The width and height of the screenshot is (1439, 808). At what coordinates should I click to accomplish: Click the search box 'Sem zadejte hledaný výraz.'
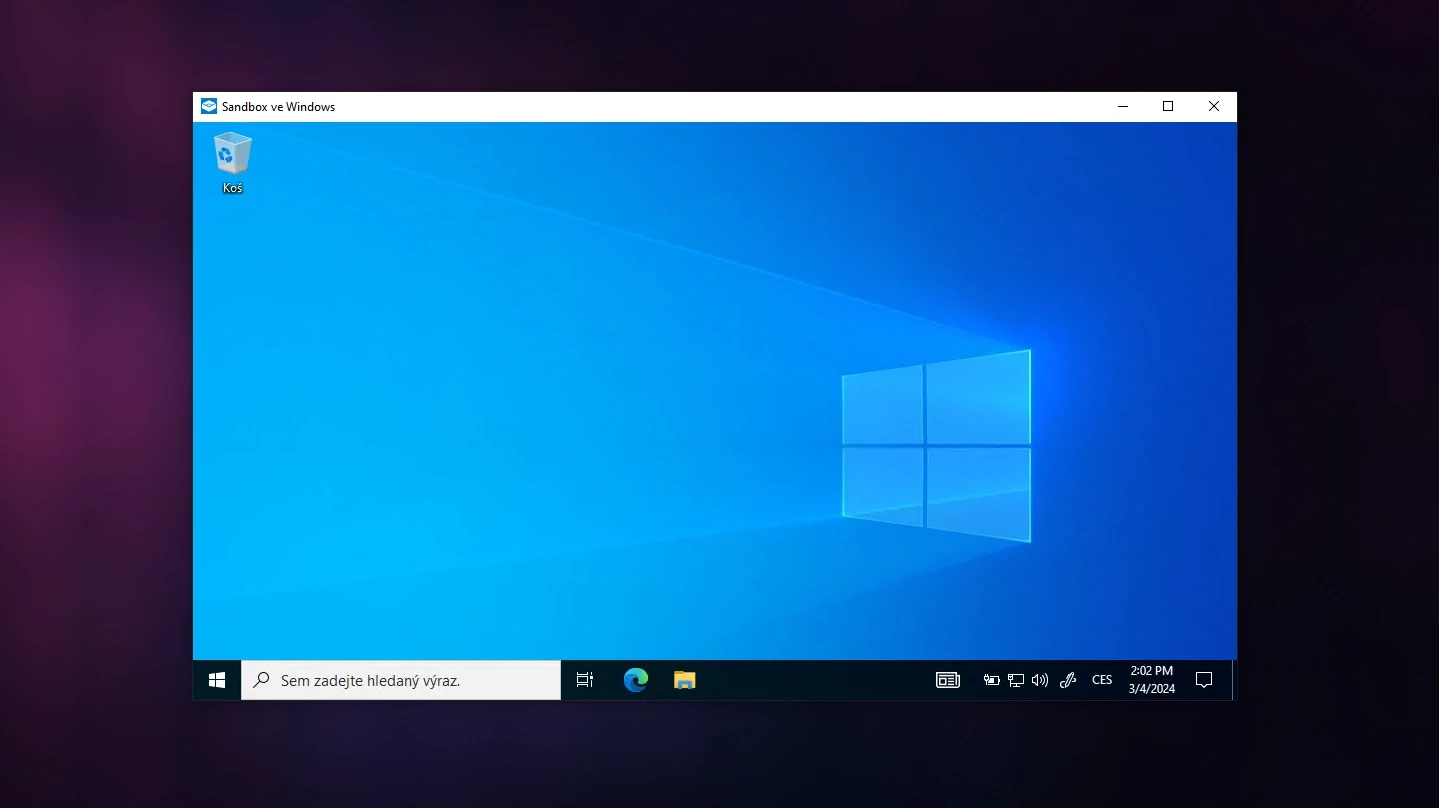(401, 680)
